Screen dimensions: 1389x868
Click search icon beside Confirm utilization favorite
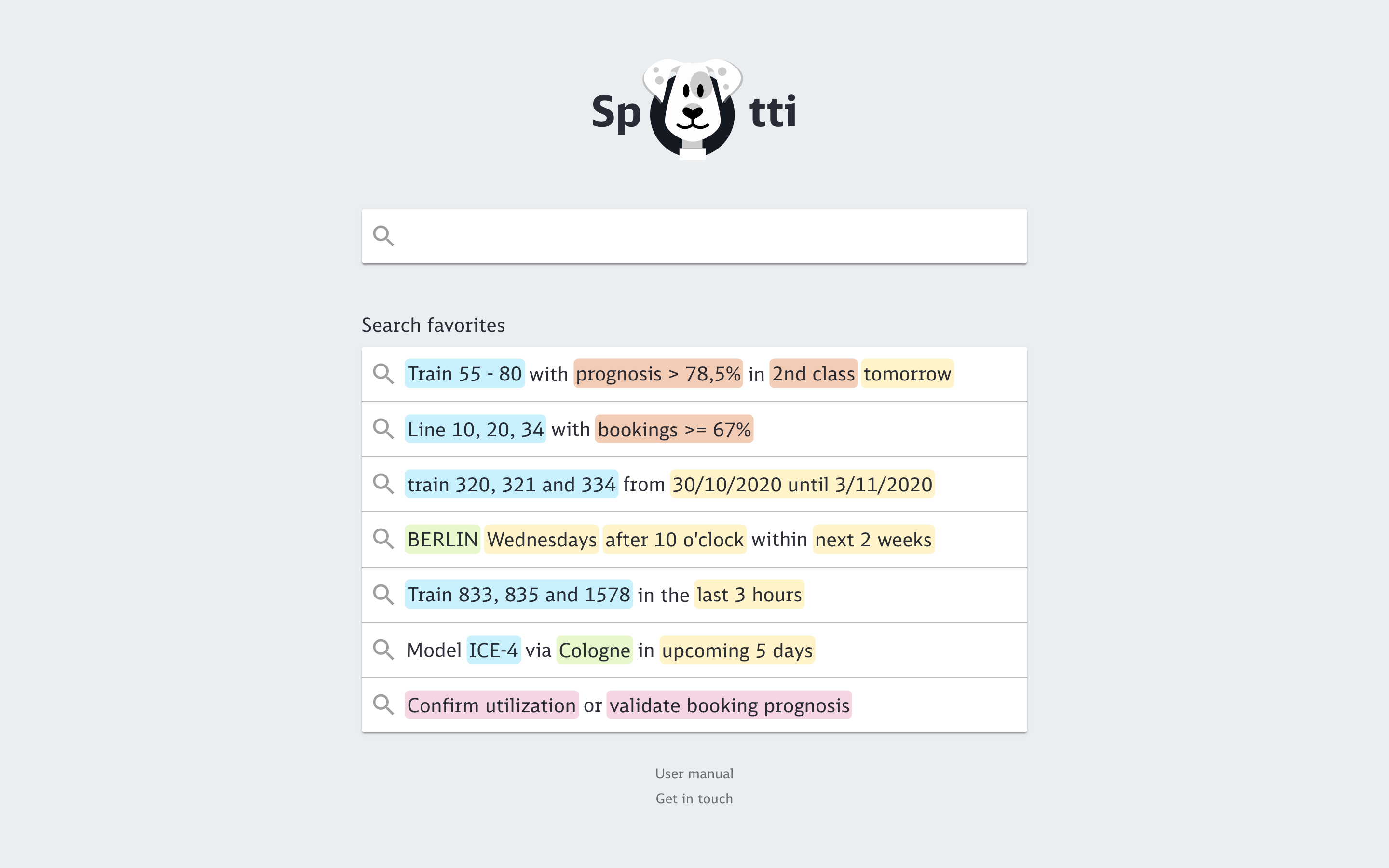coord(383,705)
